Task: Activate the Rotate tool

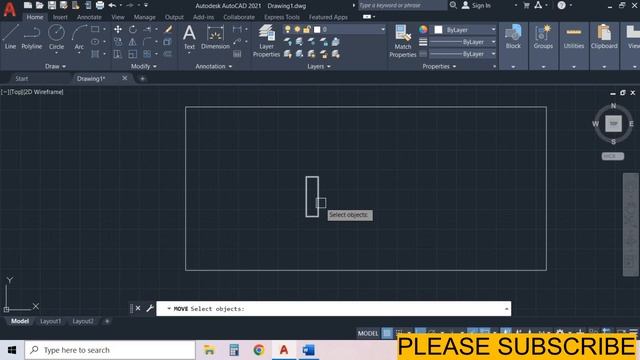Action: coord(133,29)
